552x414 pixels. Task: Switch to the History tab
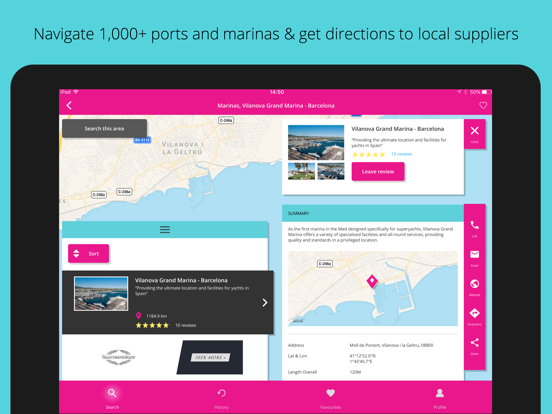point(221,398)
